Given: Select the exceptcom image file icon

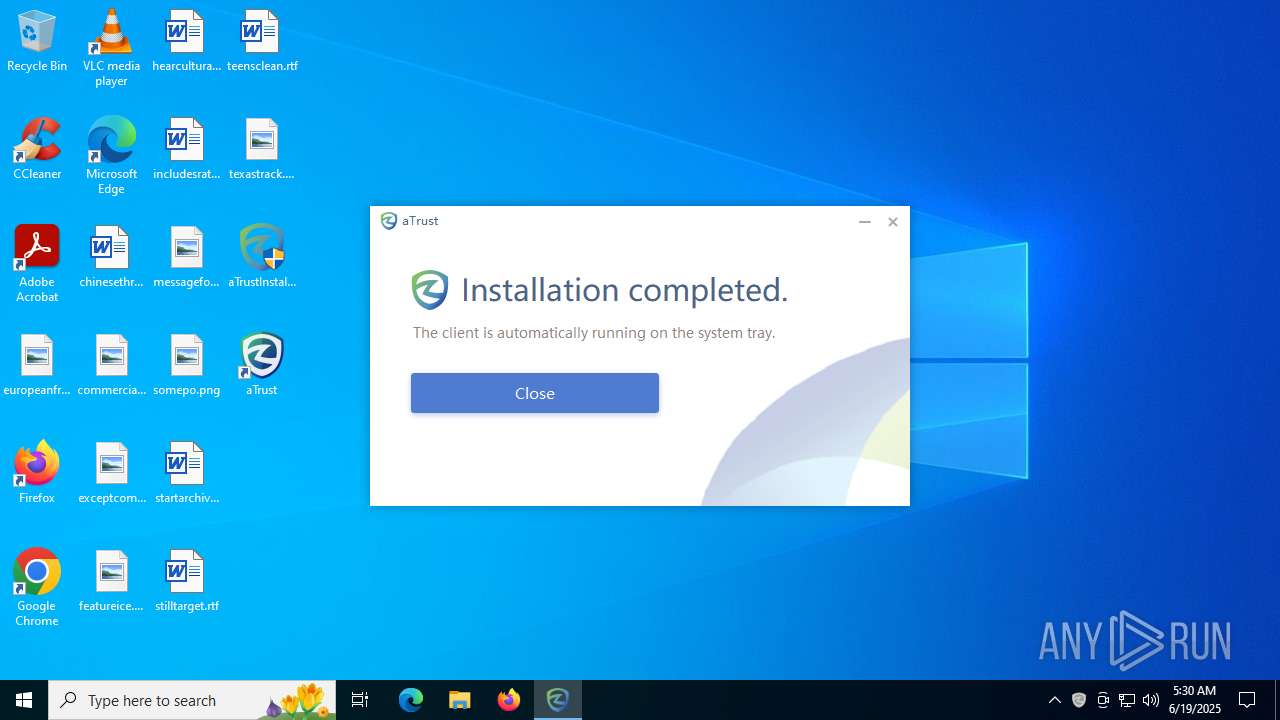Looking at the screenshot, I should coord(111,474).
